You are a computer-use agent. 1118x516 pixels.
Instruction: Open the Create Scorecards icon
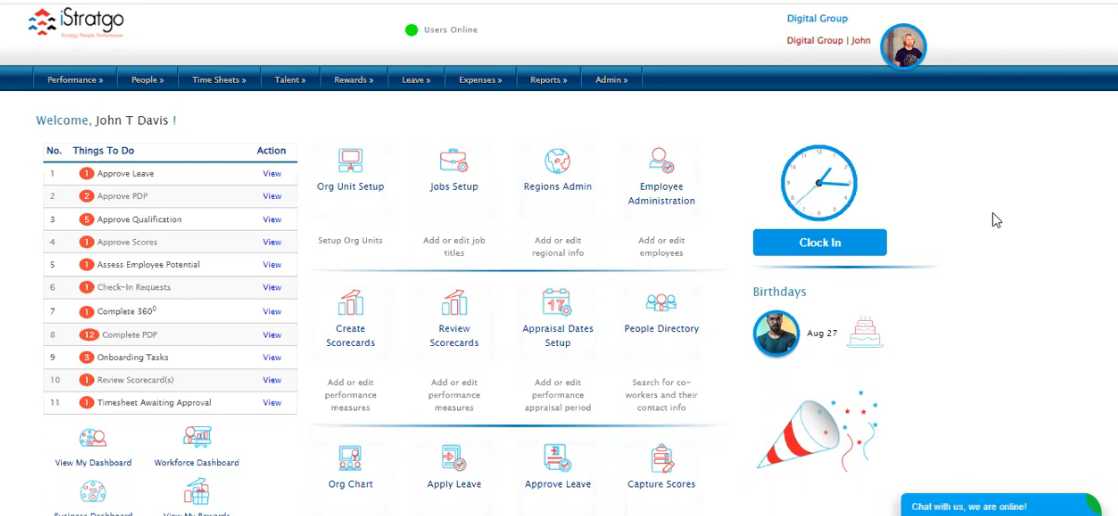350,303
